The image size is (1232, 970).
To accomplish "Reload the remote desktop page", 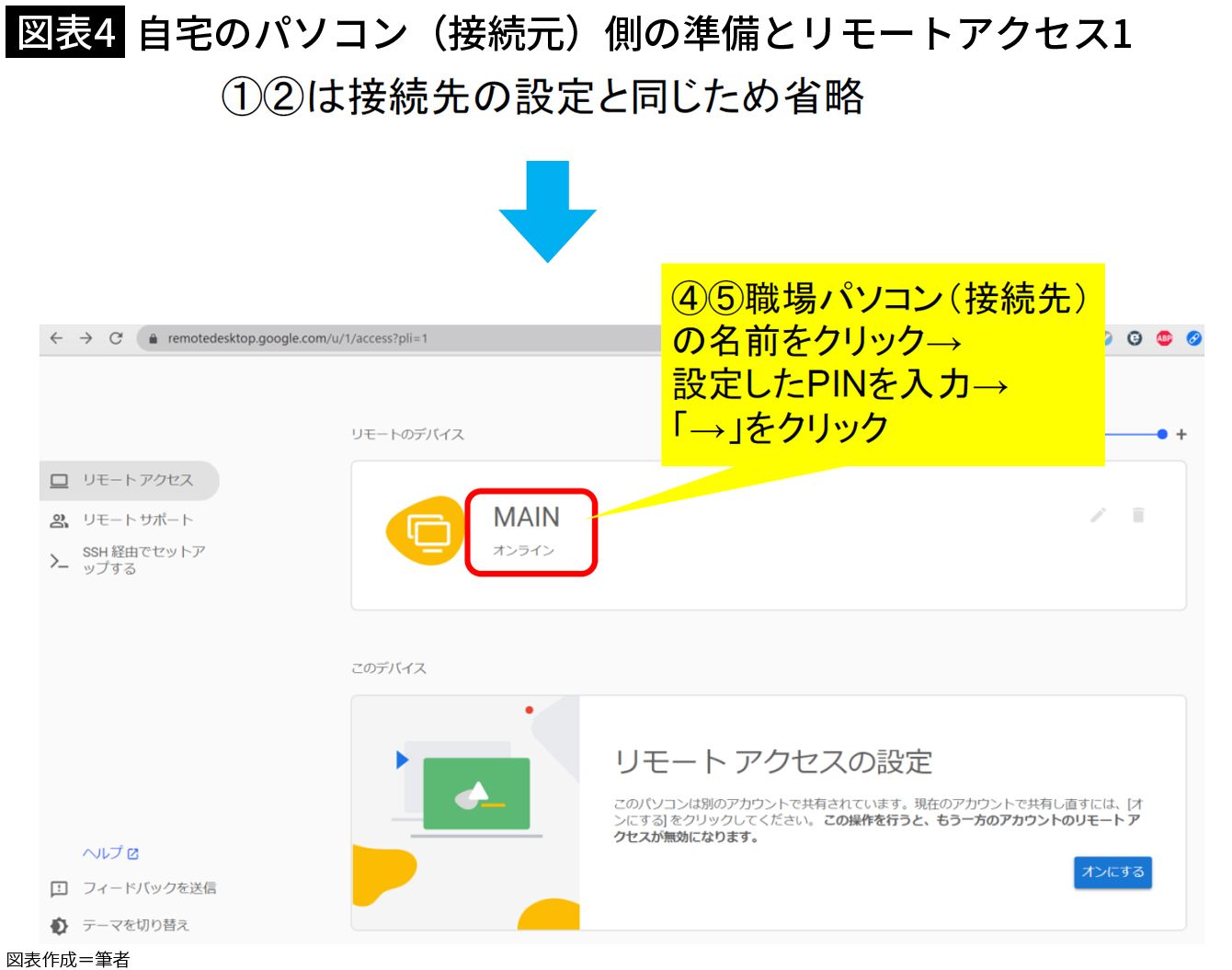I will [116, 338].
